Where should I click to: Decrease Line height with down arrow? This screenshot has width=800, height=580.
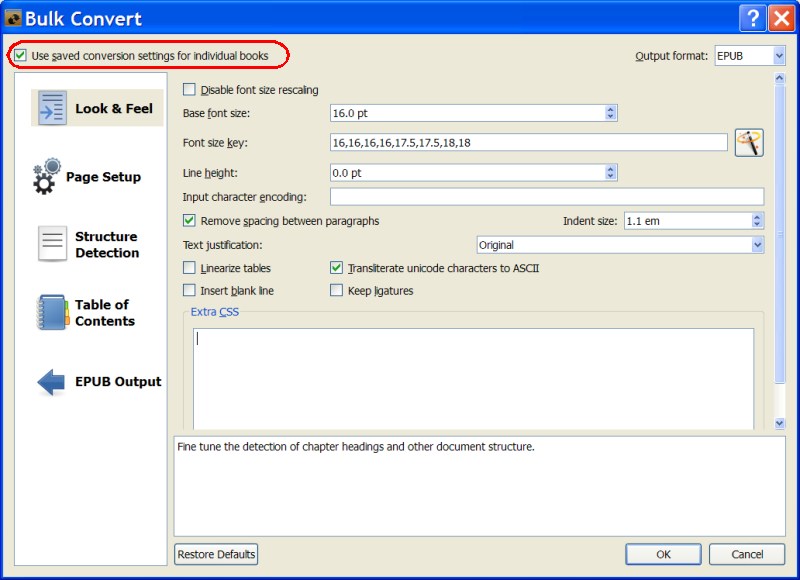[x=610, y=176]
